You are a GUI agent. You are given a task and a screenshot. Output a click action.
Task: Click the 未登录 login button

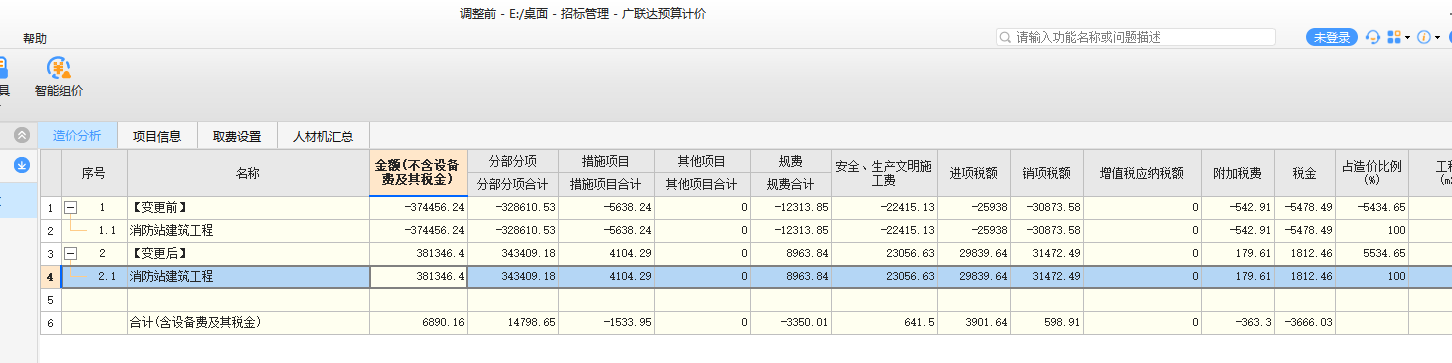click(1332, 37)
